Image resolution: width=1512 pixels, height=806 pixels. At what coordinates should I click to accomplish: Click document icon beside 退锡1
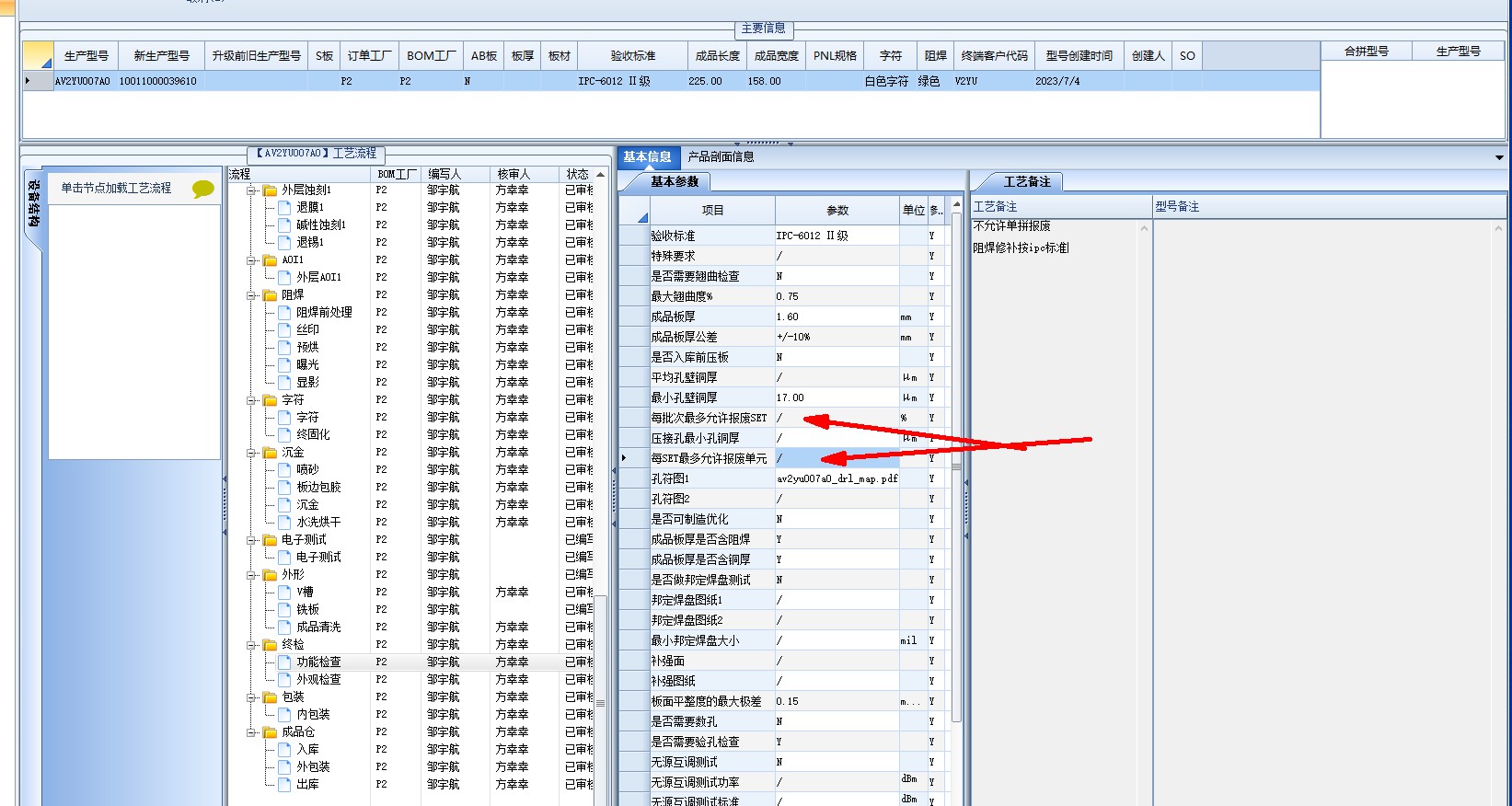pyautogui.click(x=284, y=243)
